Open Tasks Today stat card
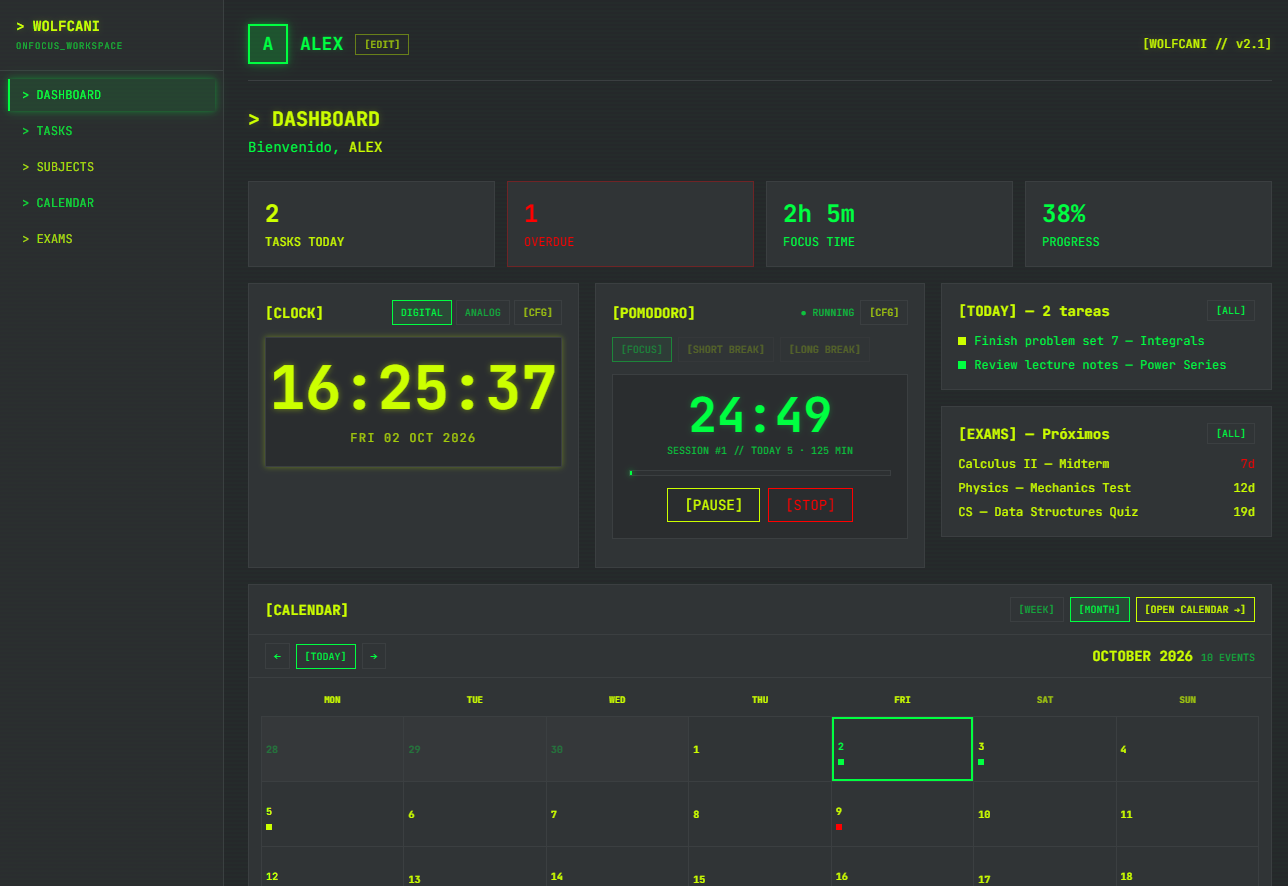Image resolution: width=1288 pixels, height=886 pixels. (x=371, y=224)
